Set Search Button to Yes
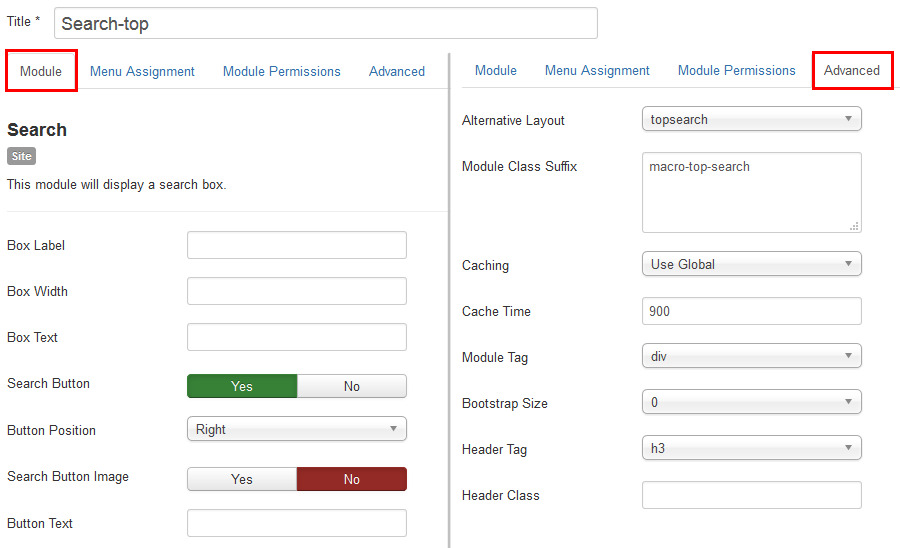Viewport: 900px width, 548px height. (x=242, y=386)
